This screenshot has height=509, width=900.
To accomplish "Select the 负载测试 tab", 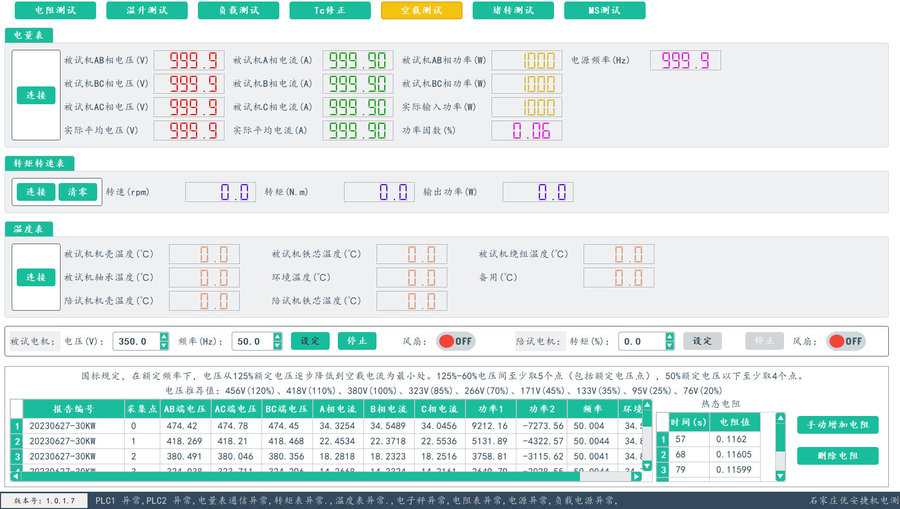I will (x=238, y=11).
